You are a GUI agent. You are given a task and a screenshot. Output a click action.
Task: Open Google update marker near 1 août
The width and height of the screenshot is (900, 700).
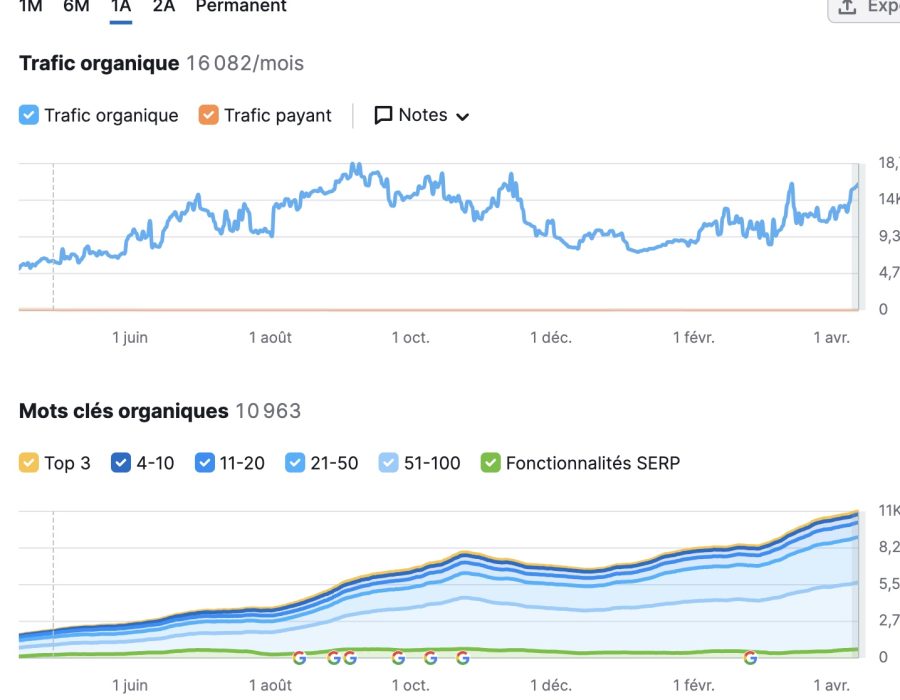point(299,658)
